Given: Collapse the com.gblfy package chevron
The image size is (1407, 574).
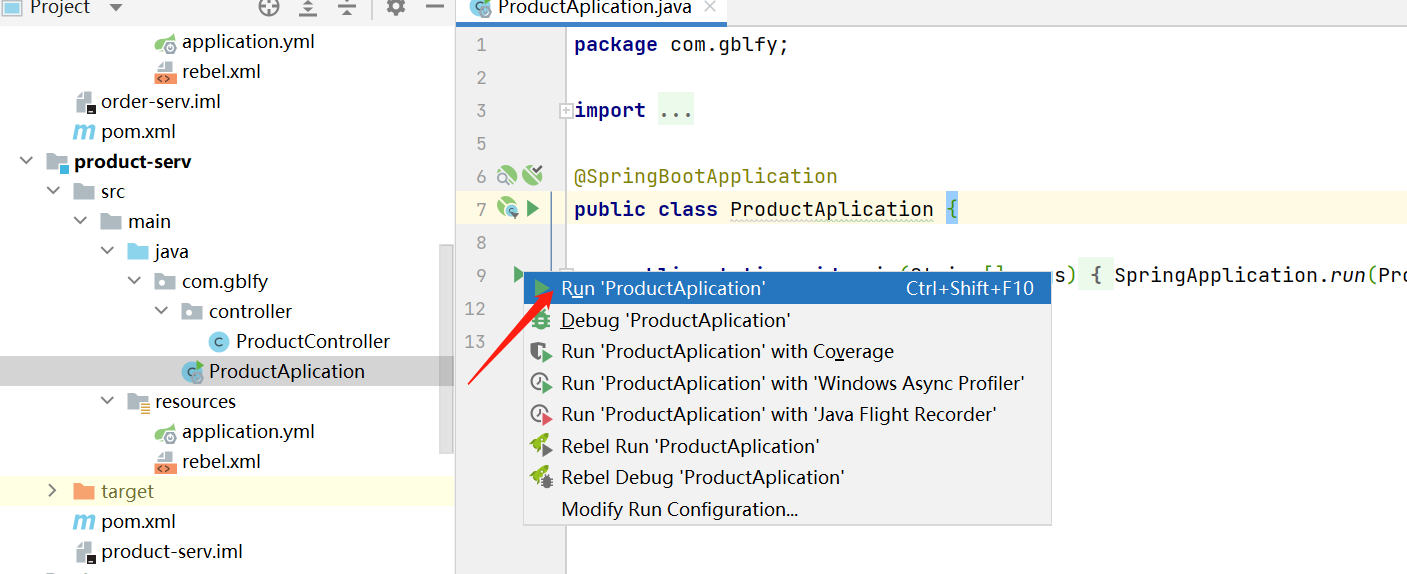Looking at the screenshot, I should click(134, 281).
